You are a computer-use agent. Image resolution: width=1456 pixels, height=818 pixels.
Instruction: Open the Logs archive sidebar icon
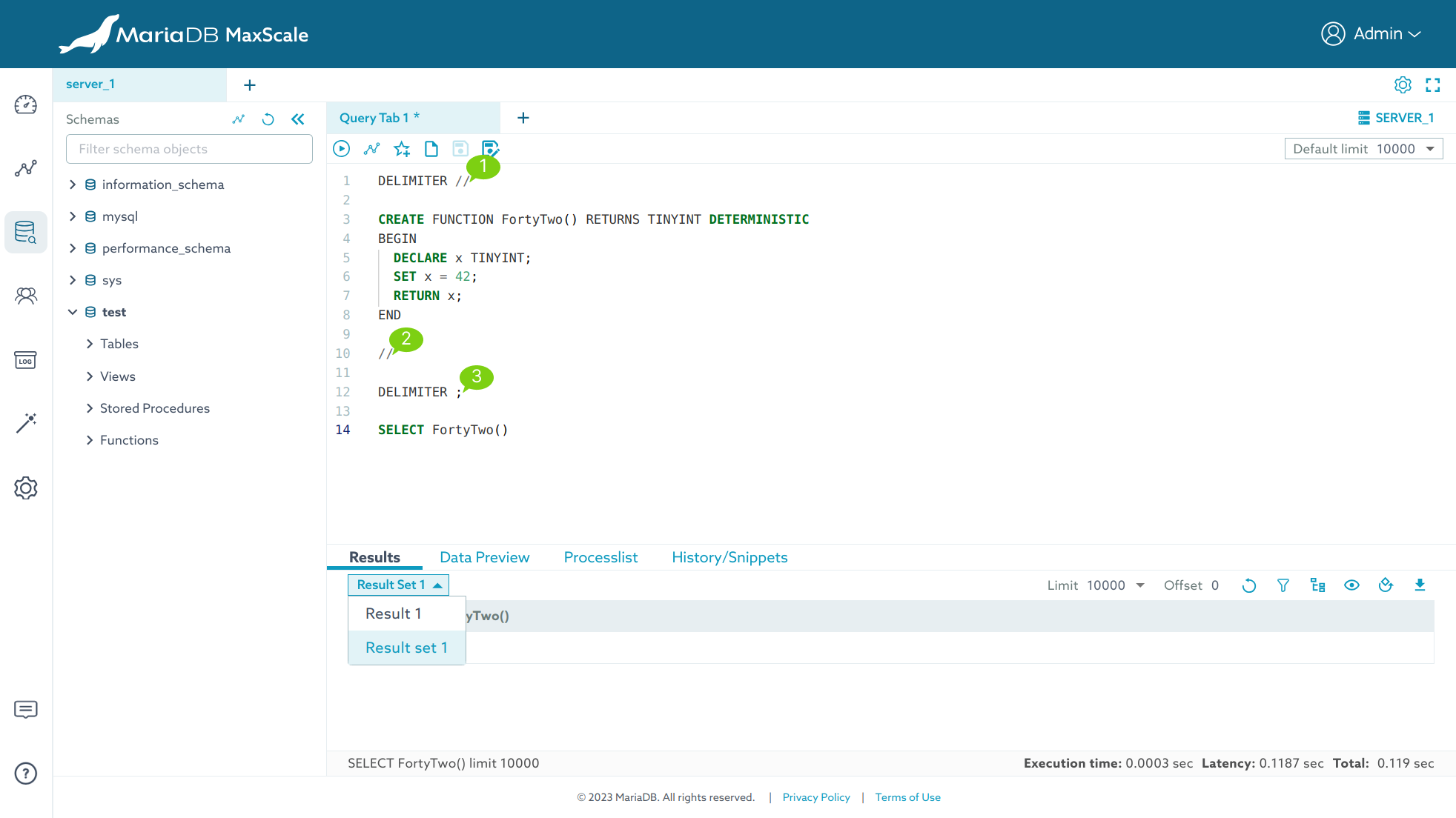26,360
